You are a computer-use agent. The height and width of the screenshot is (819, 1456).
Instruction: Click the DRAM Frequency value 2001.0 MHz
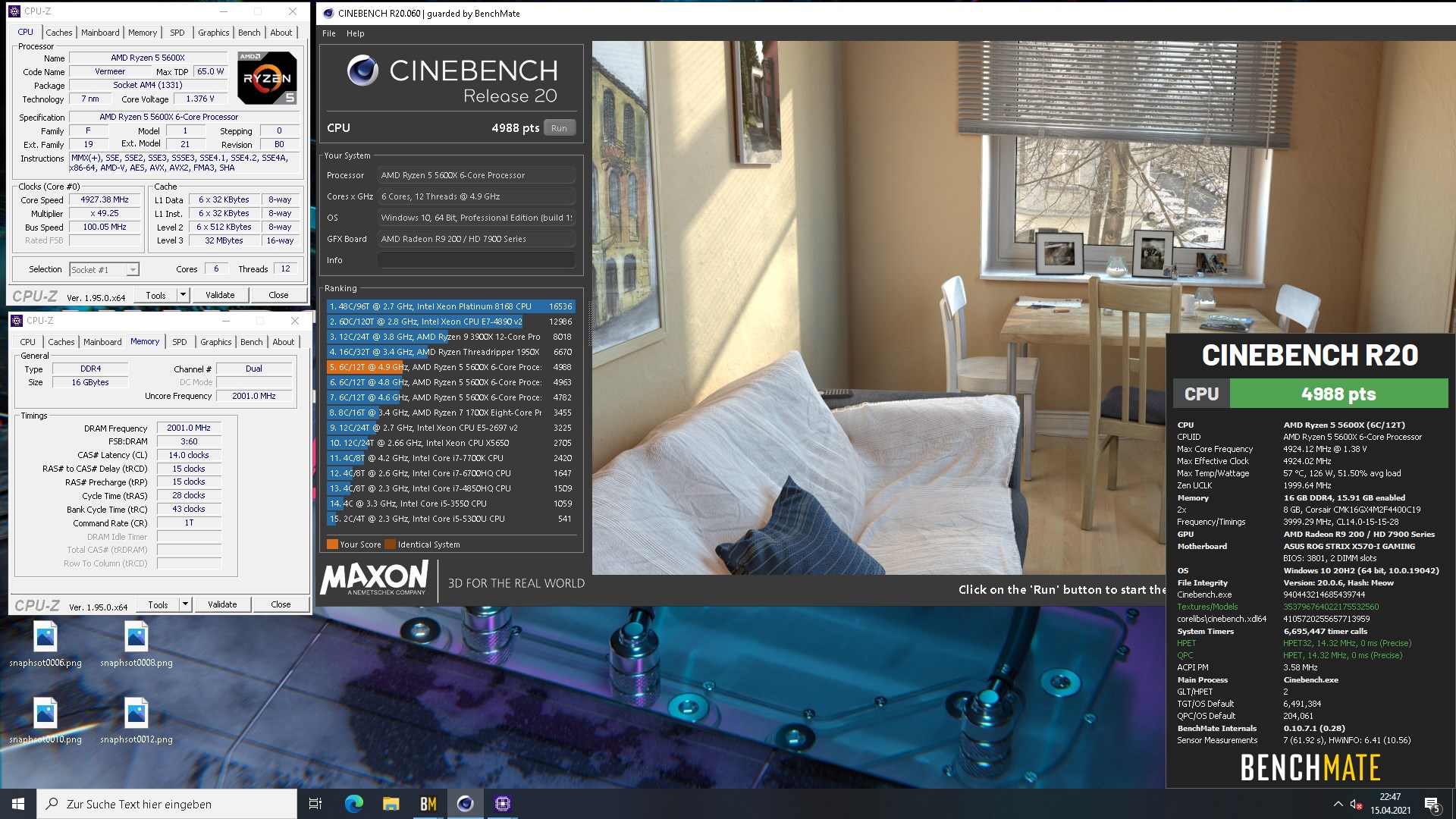[x=189, y=428]
